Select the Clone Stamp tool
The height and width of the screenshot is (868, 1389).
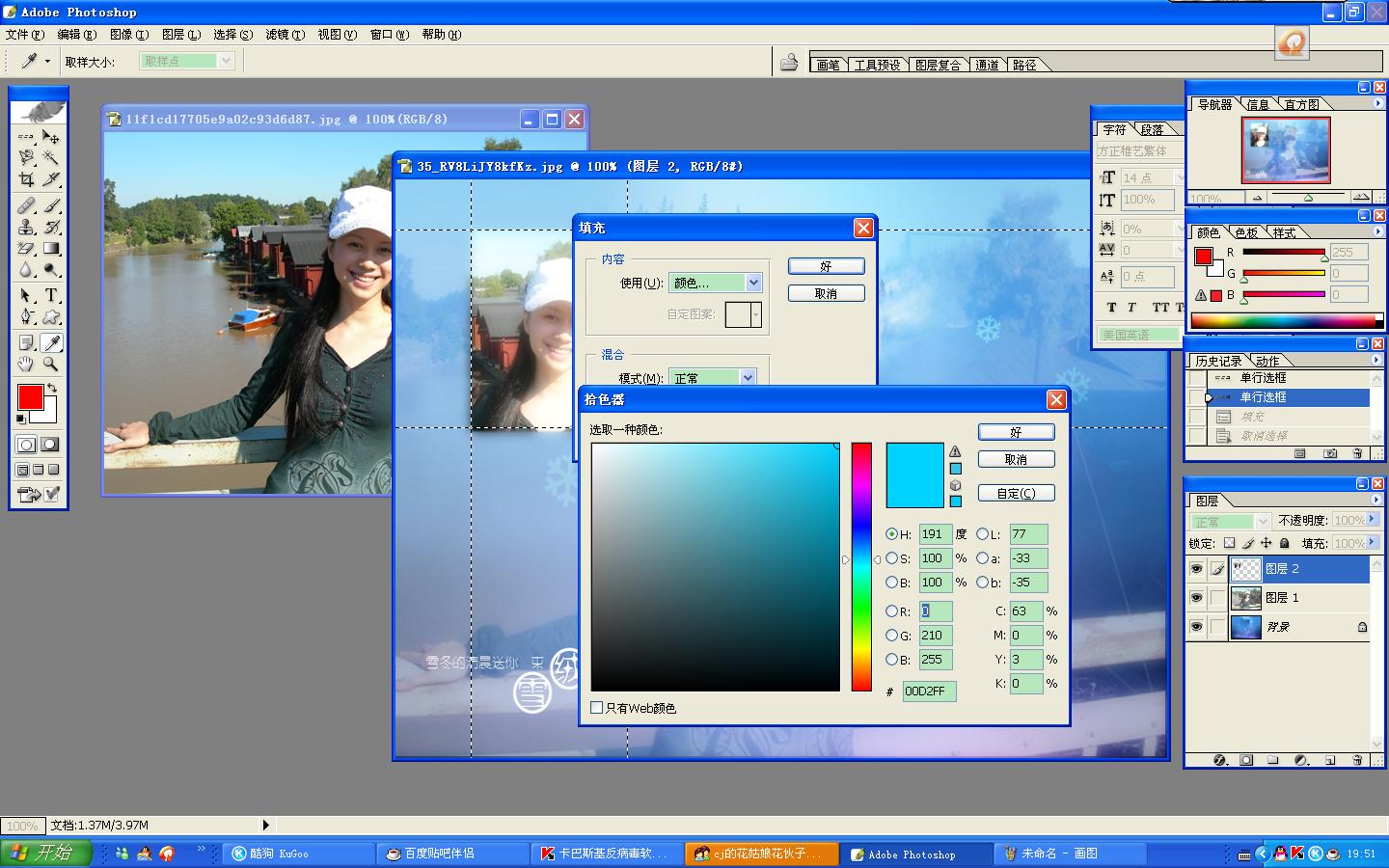tap(26, 227)
